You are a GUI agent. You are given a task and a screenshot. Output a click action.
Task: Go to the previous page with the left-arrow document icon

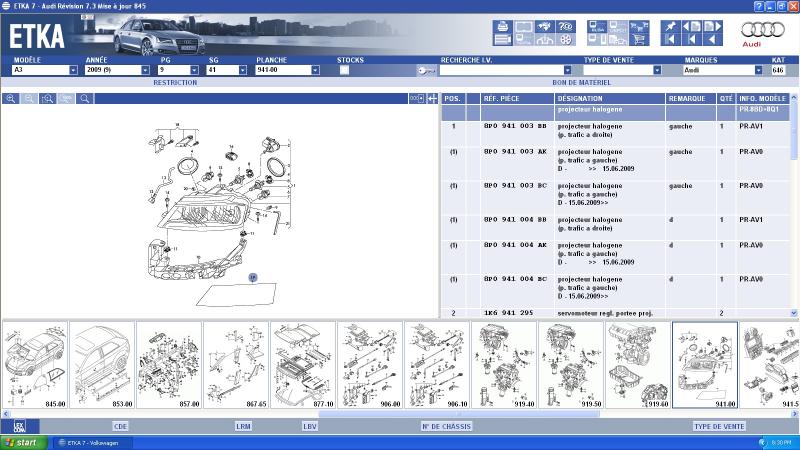pos(691,27)
